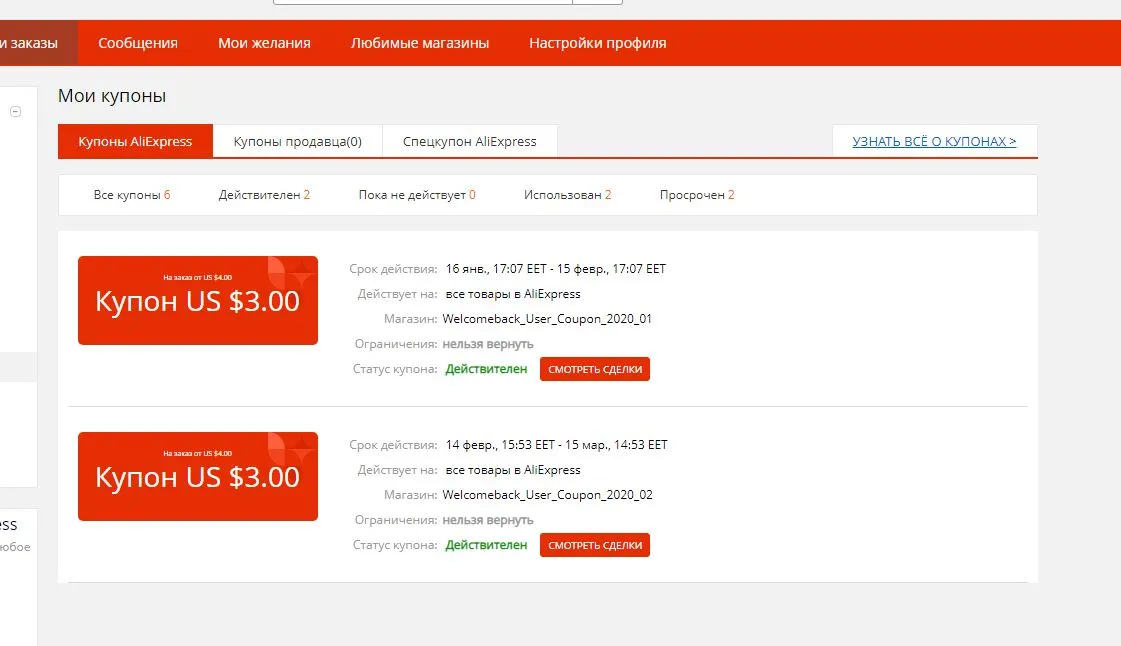
Task: Open the Сообщения menu item
Action: (138, 43)
